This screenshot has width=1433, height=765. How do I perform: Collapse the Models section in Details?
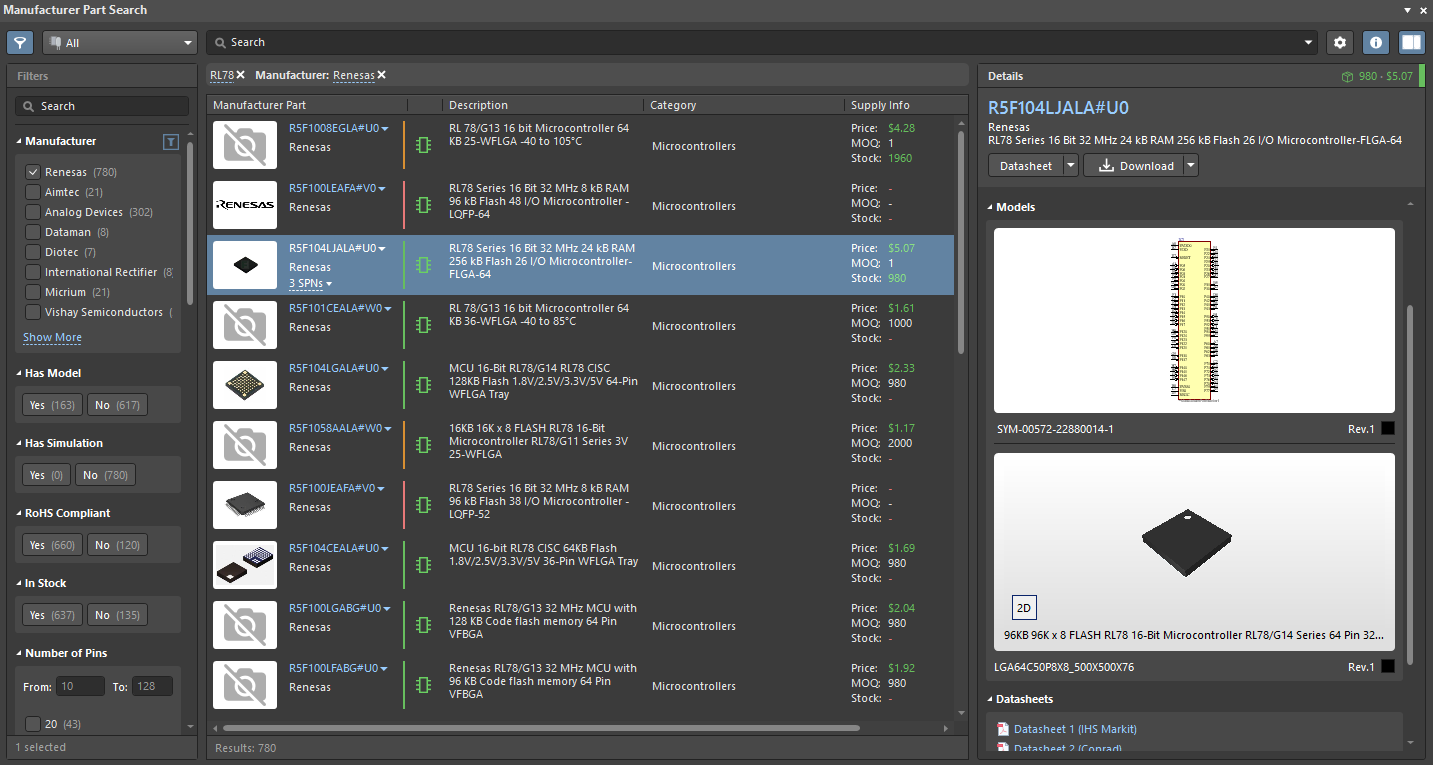[990, 207]
